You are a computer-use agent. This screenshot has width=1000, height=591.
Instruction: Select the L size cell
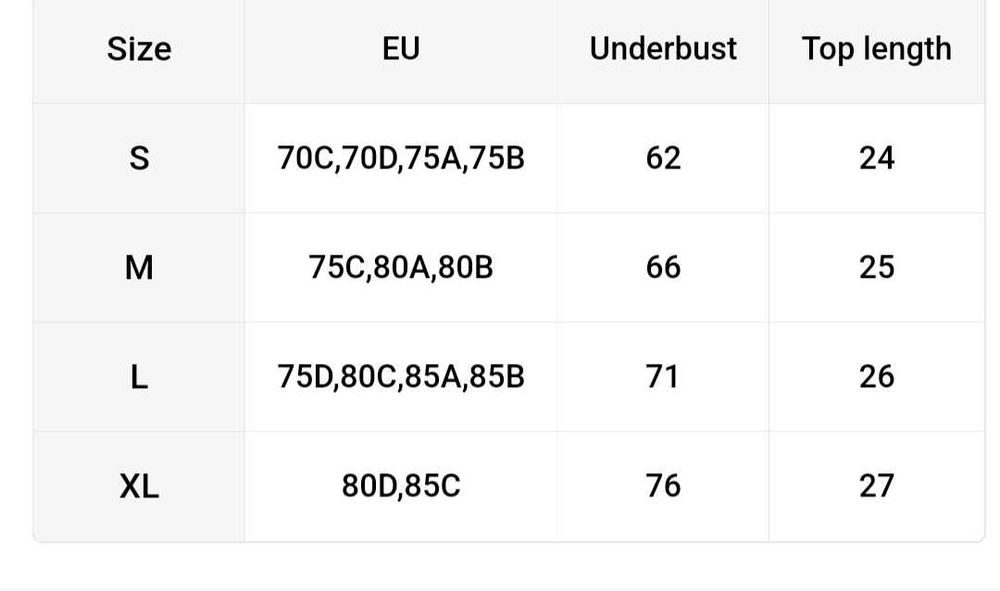pos(139,377)
